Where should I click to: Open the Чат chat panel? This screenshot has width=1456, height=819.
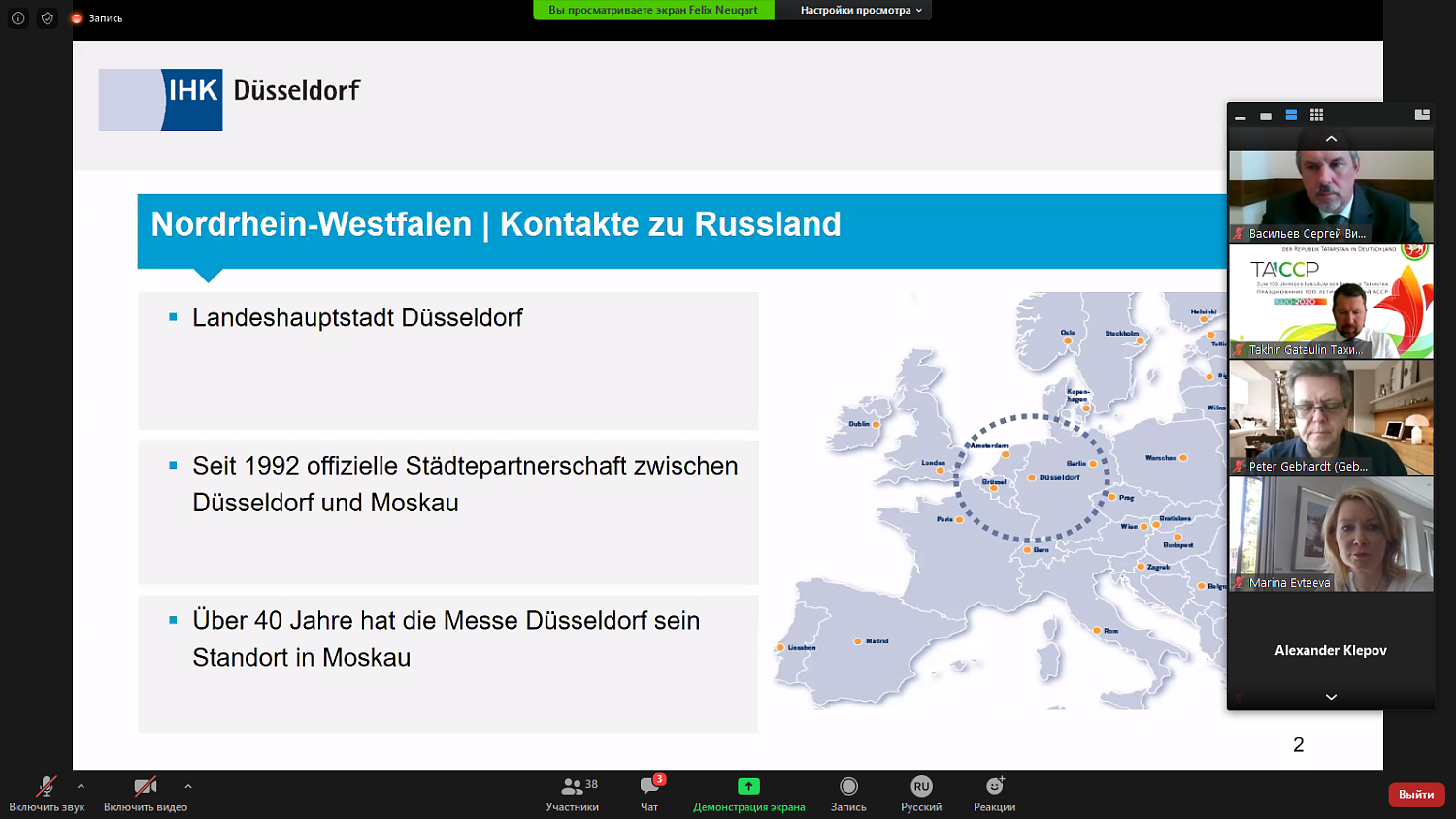tap(649, 794)
